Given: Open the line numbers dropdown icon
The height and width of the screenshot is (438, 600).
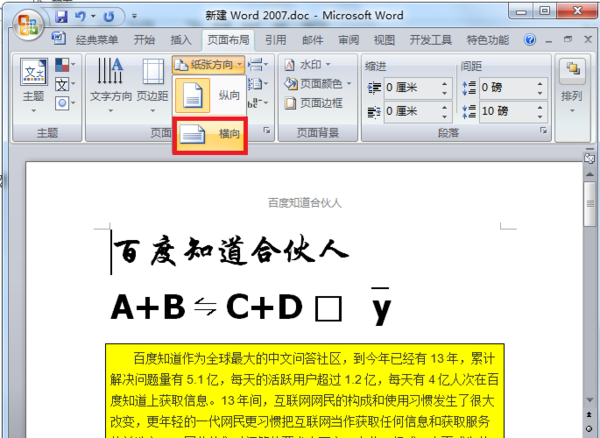Looking at the screenshot, I should [258, 84].
